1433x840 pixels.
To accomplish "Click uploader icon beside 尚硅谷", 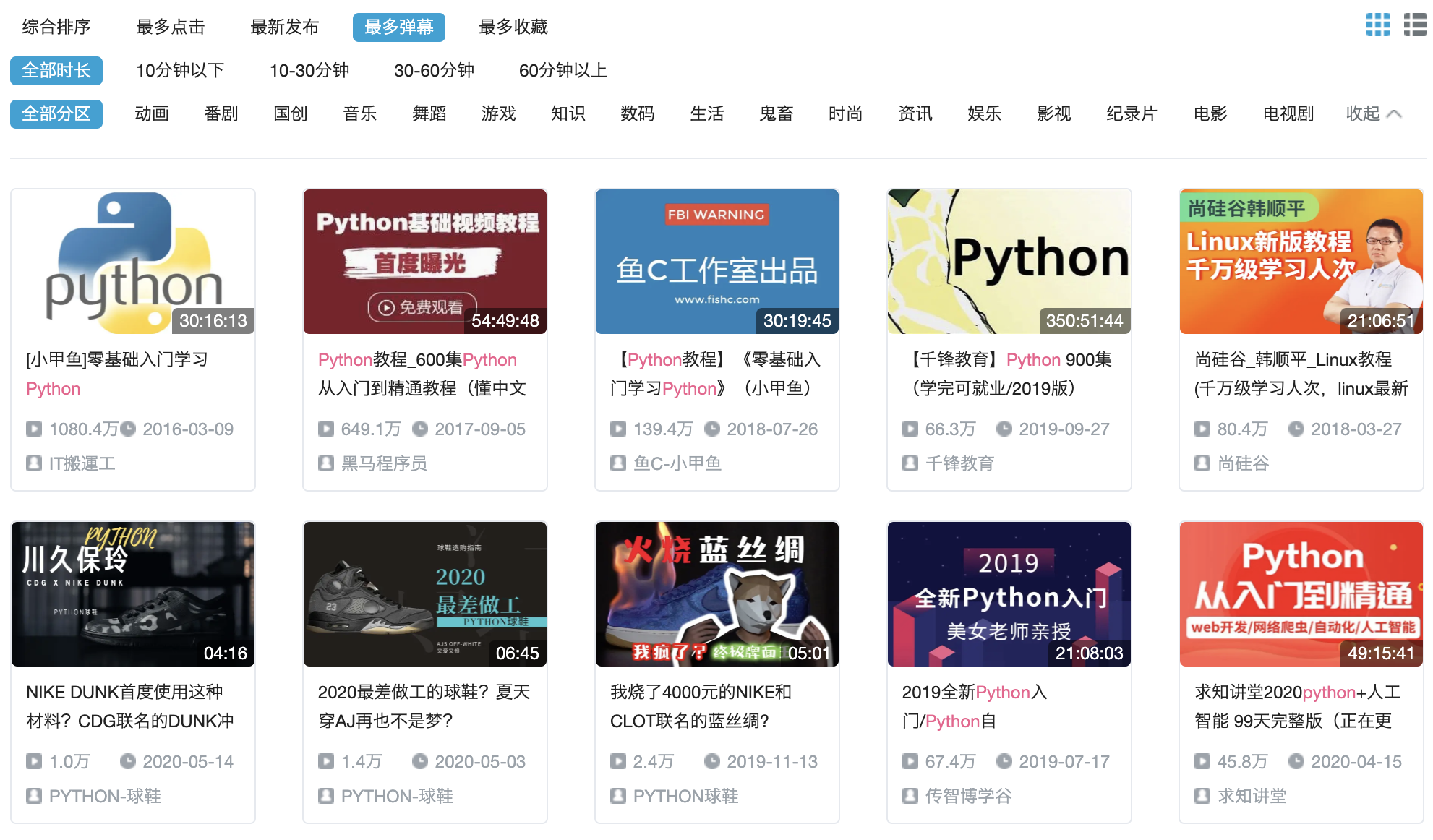I will tap(1202, 463).
